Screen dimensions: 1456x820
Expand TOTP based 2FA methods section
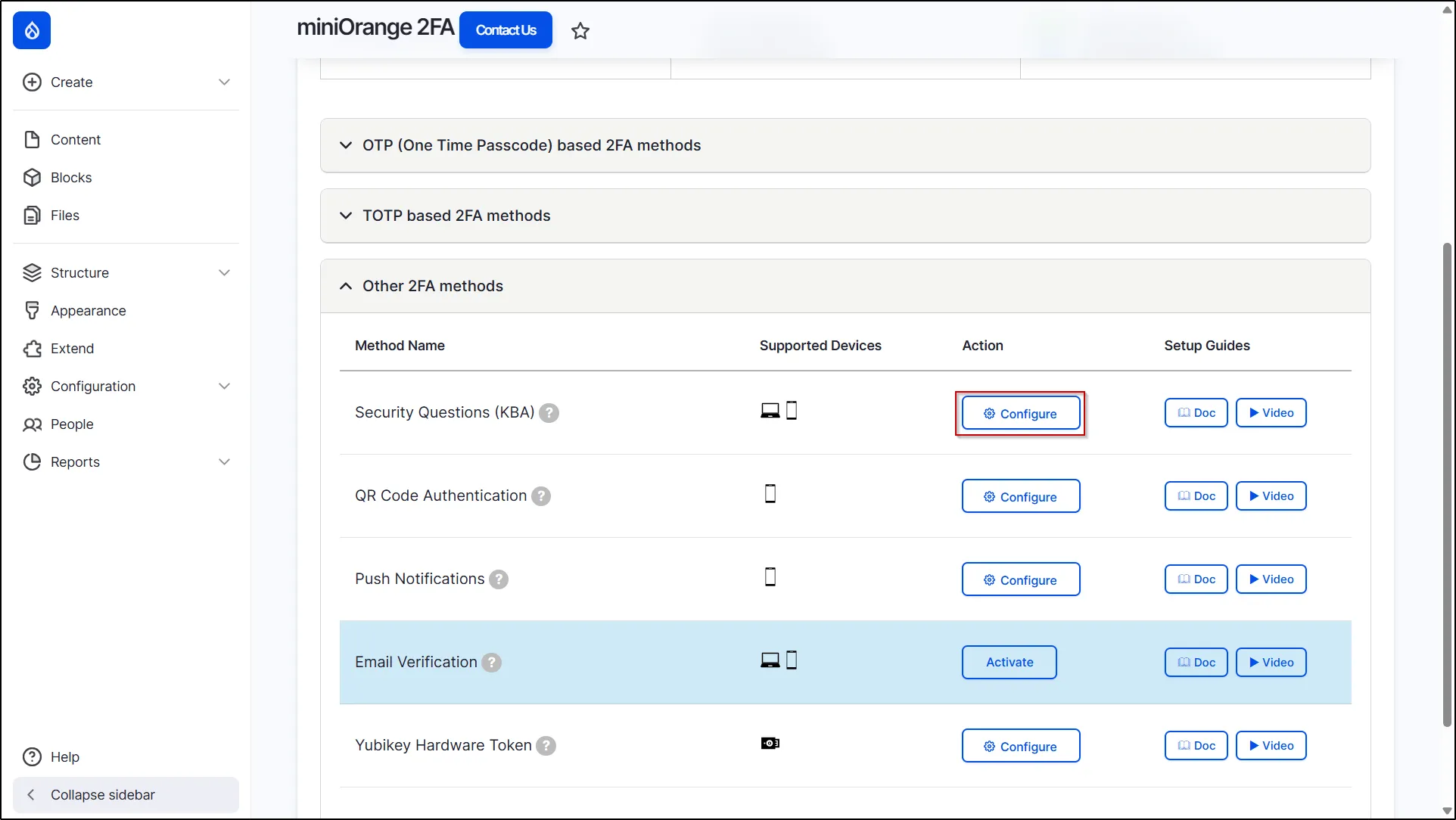(845, 216)
